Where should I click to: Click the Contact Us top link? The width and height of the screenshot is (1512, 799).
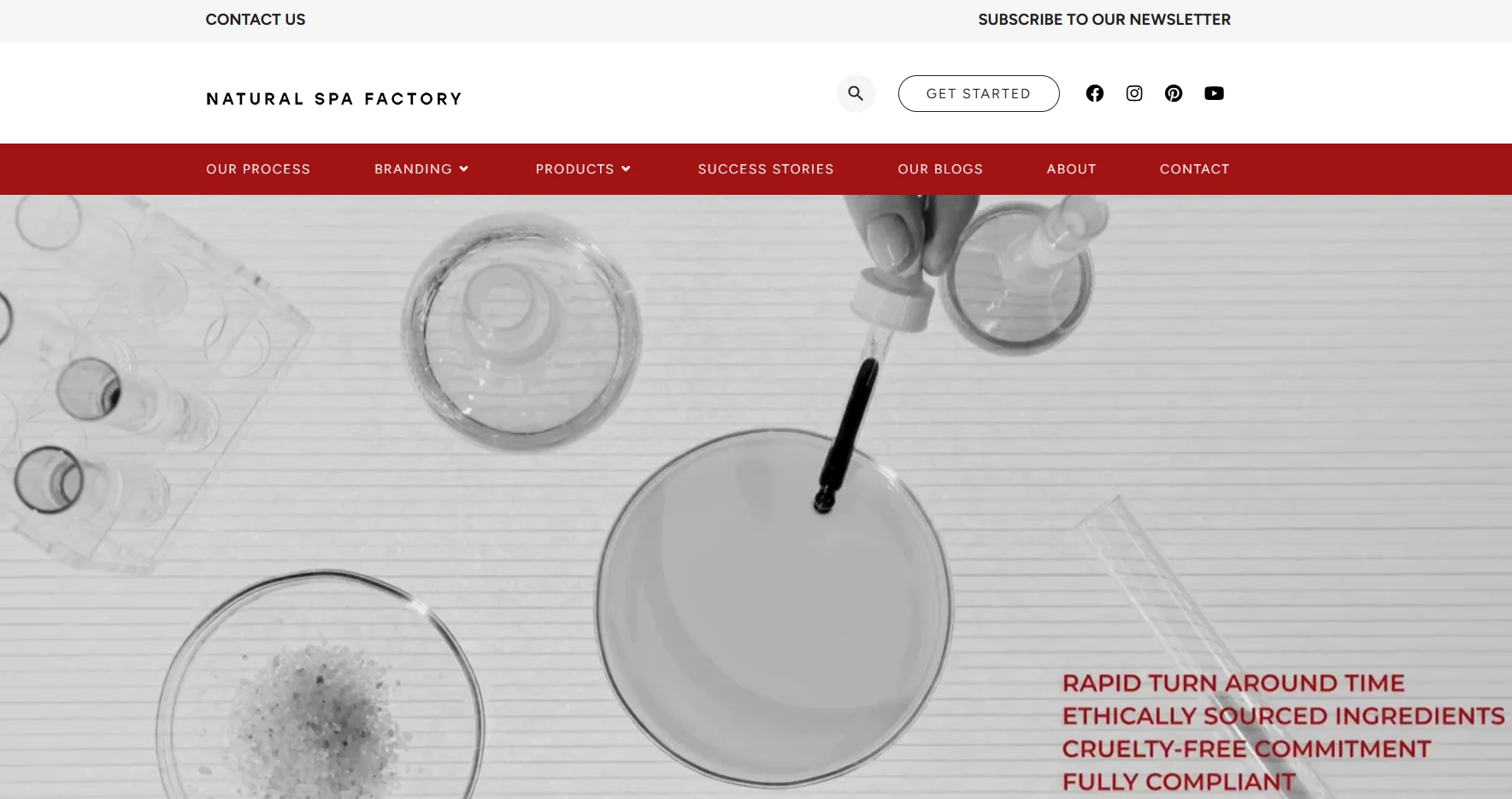click(256, 20)
